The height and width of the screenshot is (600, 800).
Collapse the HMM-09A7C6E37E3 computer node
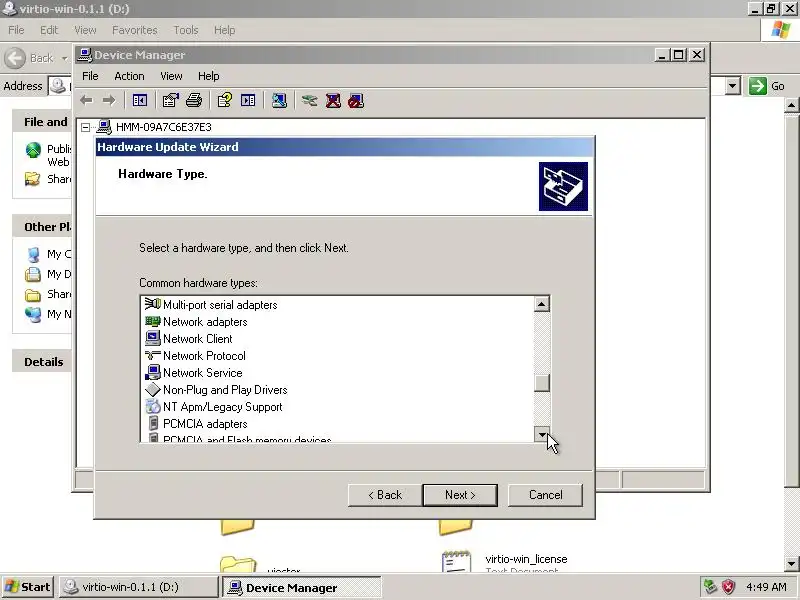(x=86, y=127)
